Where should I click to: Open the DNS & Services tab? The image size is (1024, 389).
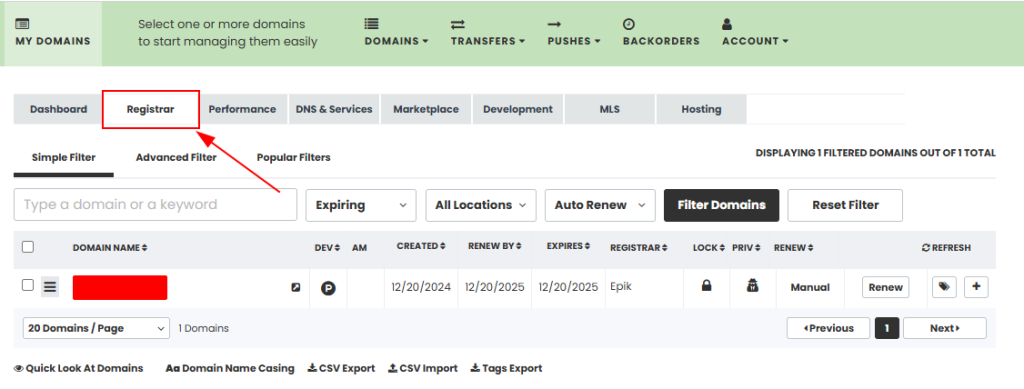pos(334,109)
